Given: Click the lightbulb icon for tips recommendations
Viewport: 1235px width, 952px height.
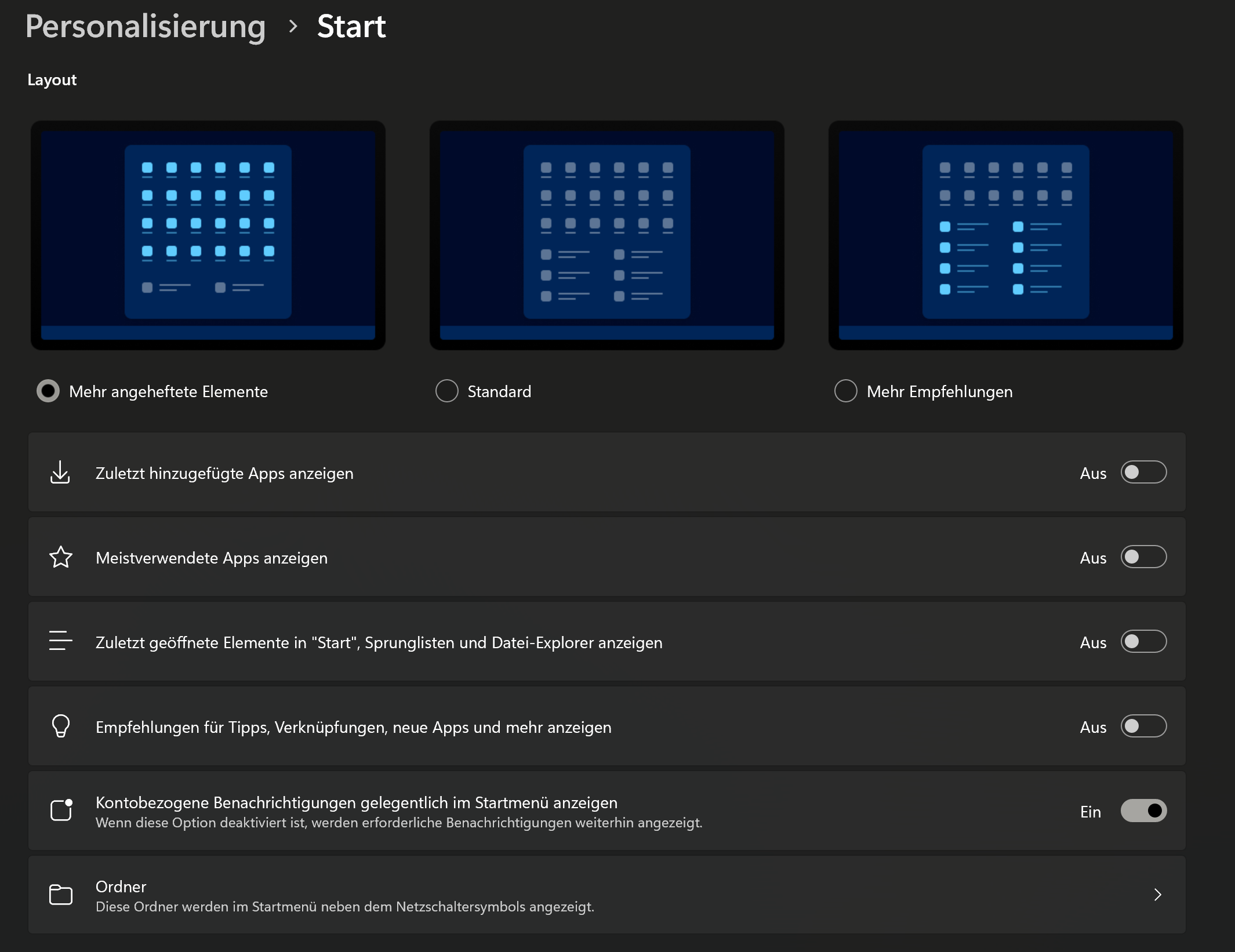Looking at the screenshot, I should 60,726.
